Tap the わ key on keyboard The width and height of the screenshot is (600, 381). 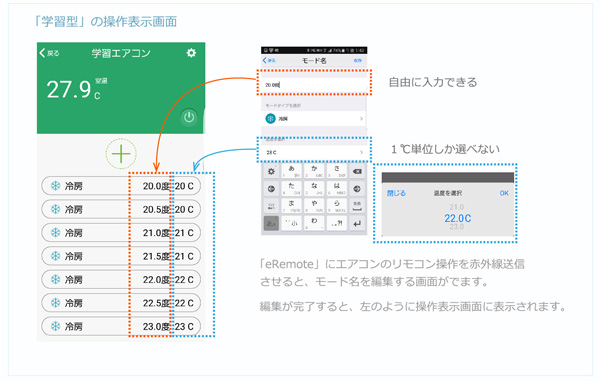314,223
